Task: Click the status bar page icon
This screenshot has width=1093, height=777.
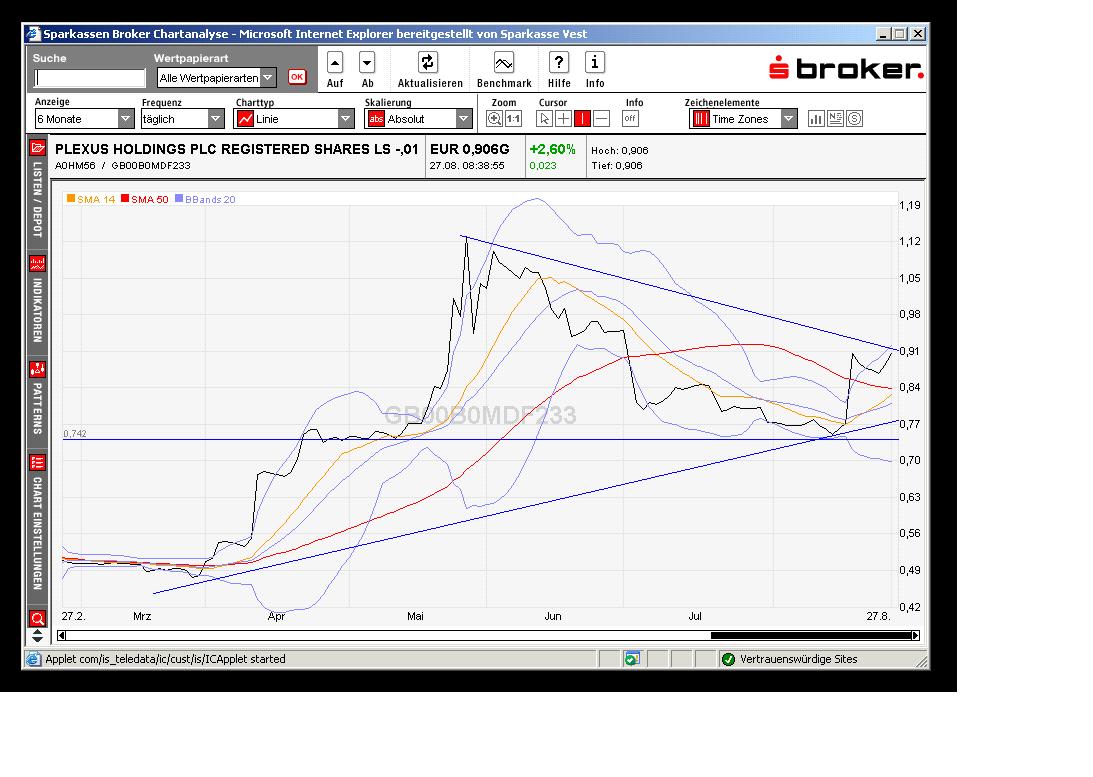Action: pos(33,659)
